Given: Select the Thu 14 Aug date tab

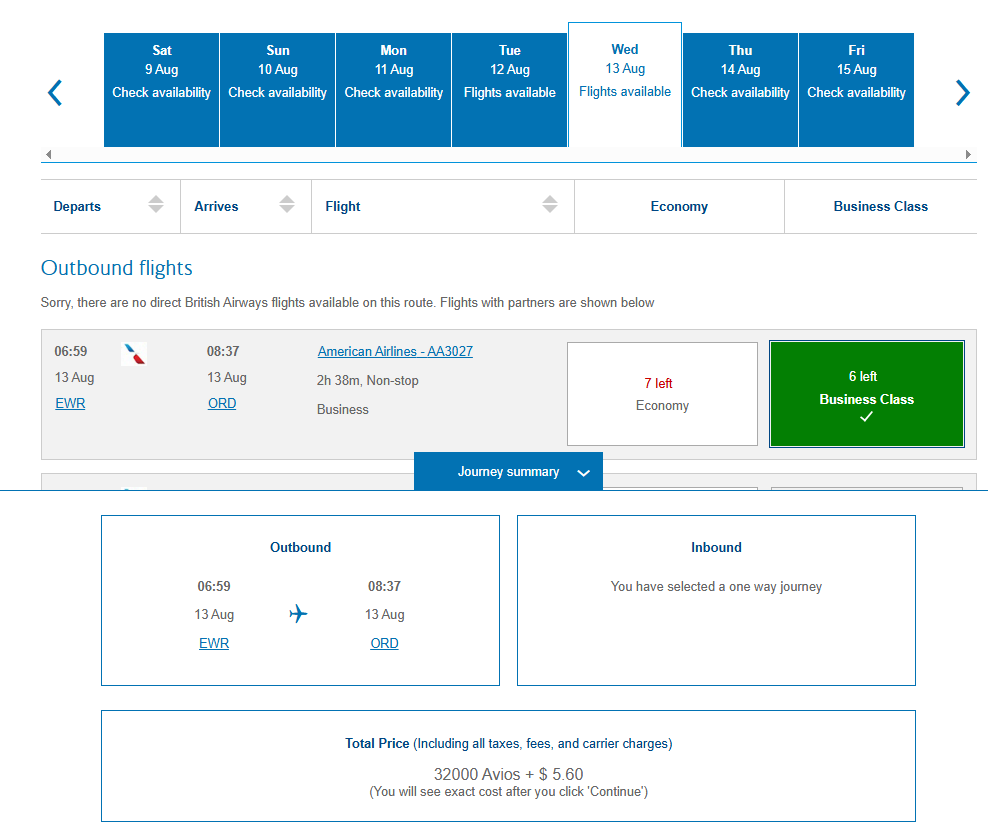Looking at the screenshot, I should click(740, 90).
